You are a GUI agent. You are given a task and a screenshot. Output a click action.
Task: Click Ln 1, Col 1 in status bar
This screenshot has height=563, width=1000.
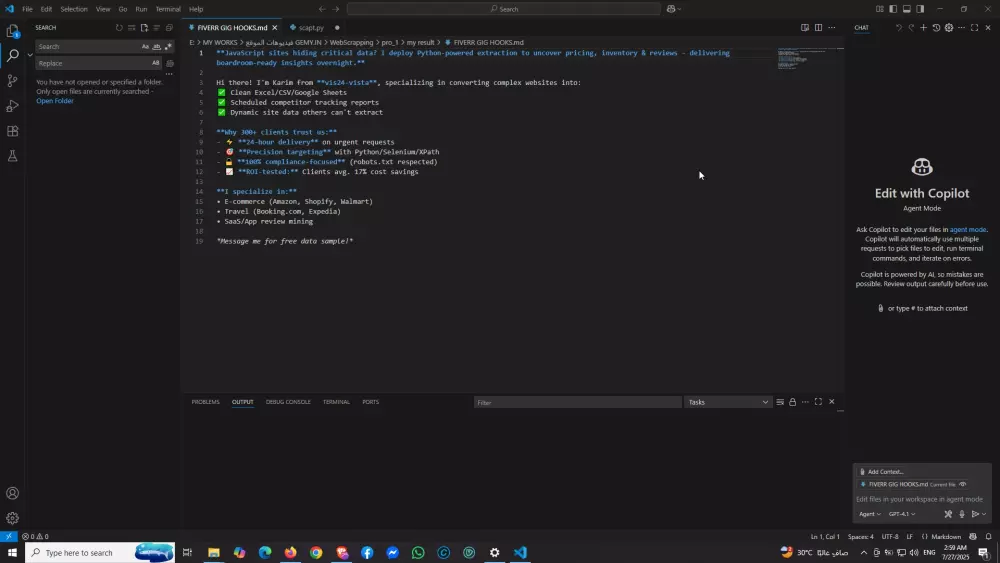click(825, 537)
